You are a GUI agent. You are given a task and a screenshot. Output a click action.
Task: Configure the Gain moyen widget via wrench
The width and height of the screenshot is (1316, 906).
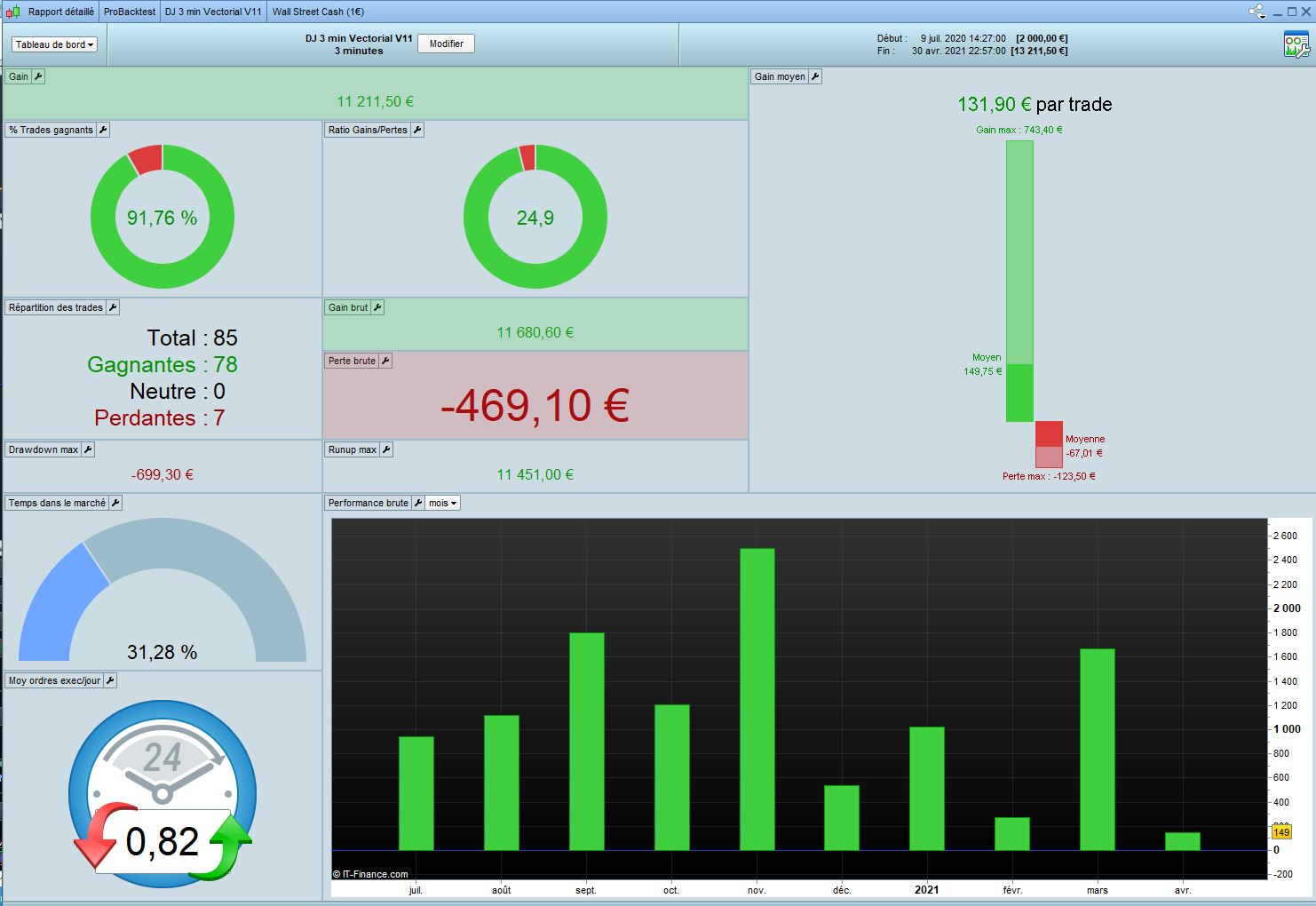[x=815, y=76]
